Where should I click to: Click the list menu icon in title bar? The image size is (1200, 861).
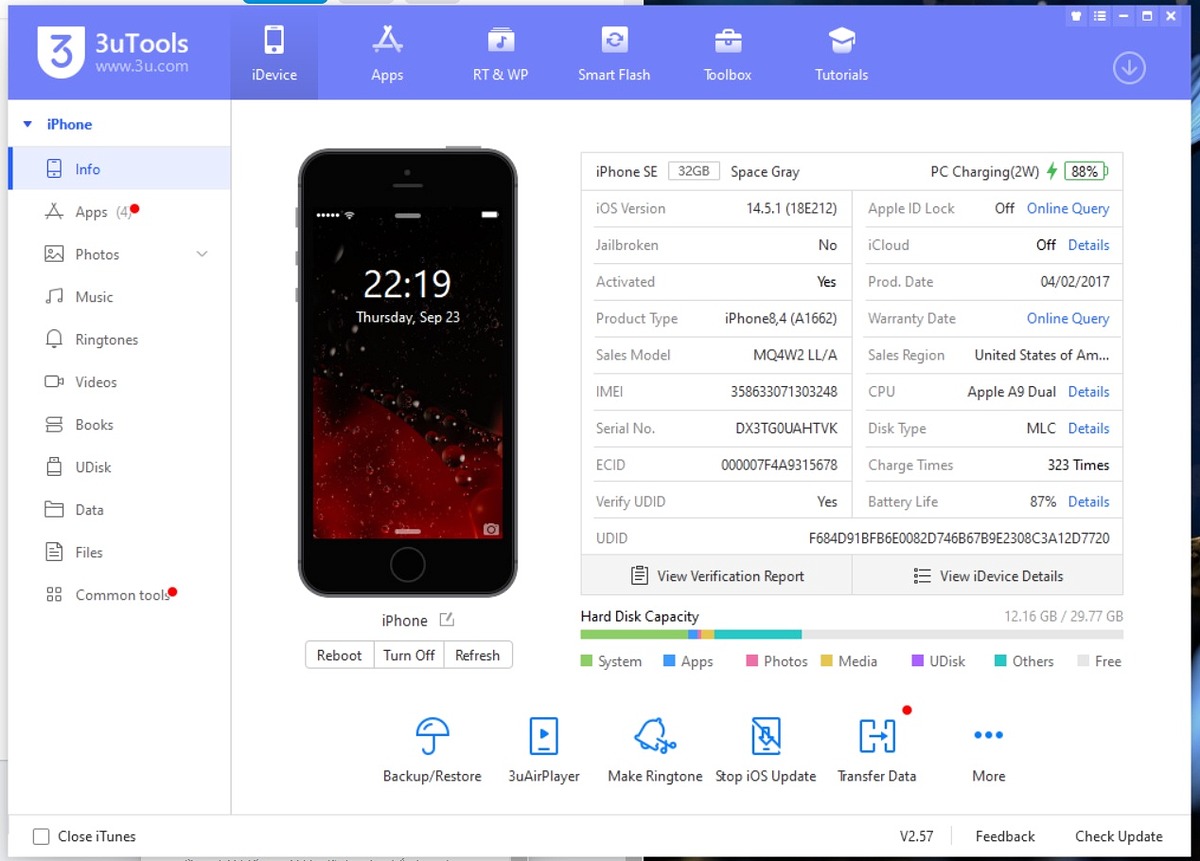click(1100, 16)
